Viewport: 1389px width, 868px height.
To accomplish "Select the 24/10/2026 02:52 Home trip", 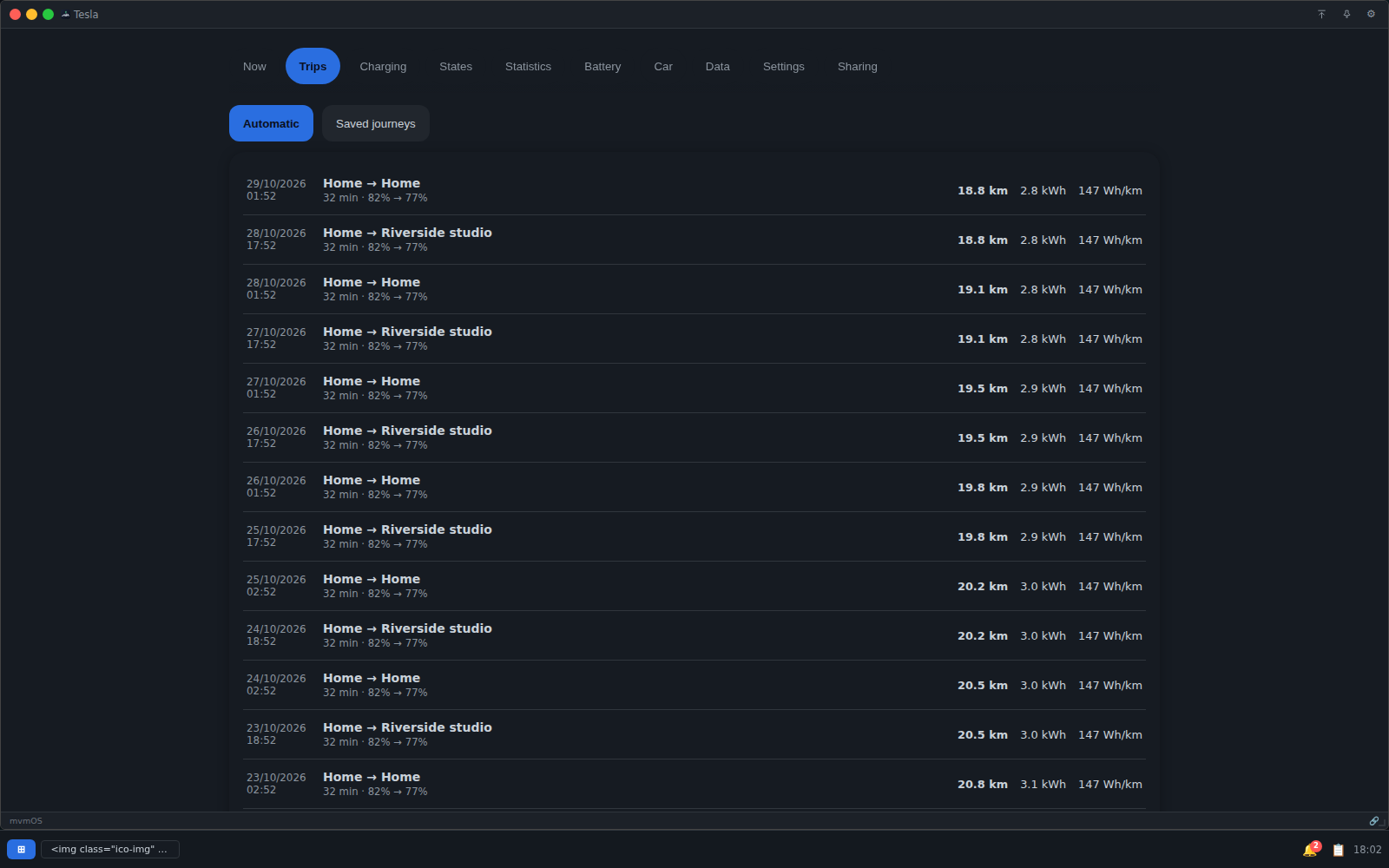I will click(694, 685).
